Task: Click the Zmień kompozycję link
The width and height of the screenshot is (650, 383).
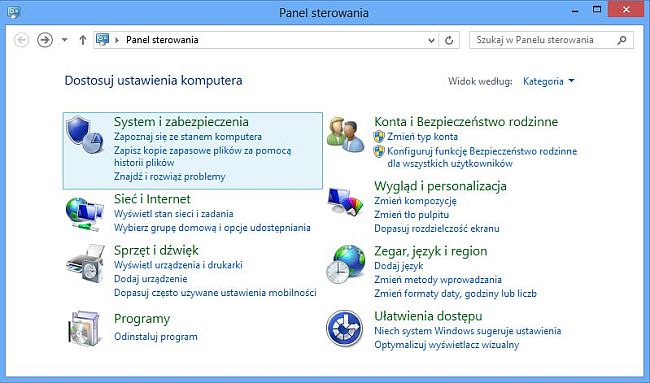Action: [x=415, y=201]
